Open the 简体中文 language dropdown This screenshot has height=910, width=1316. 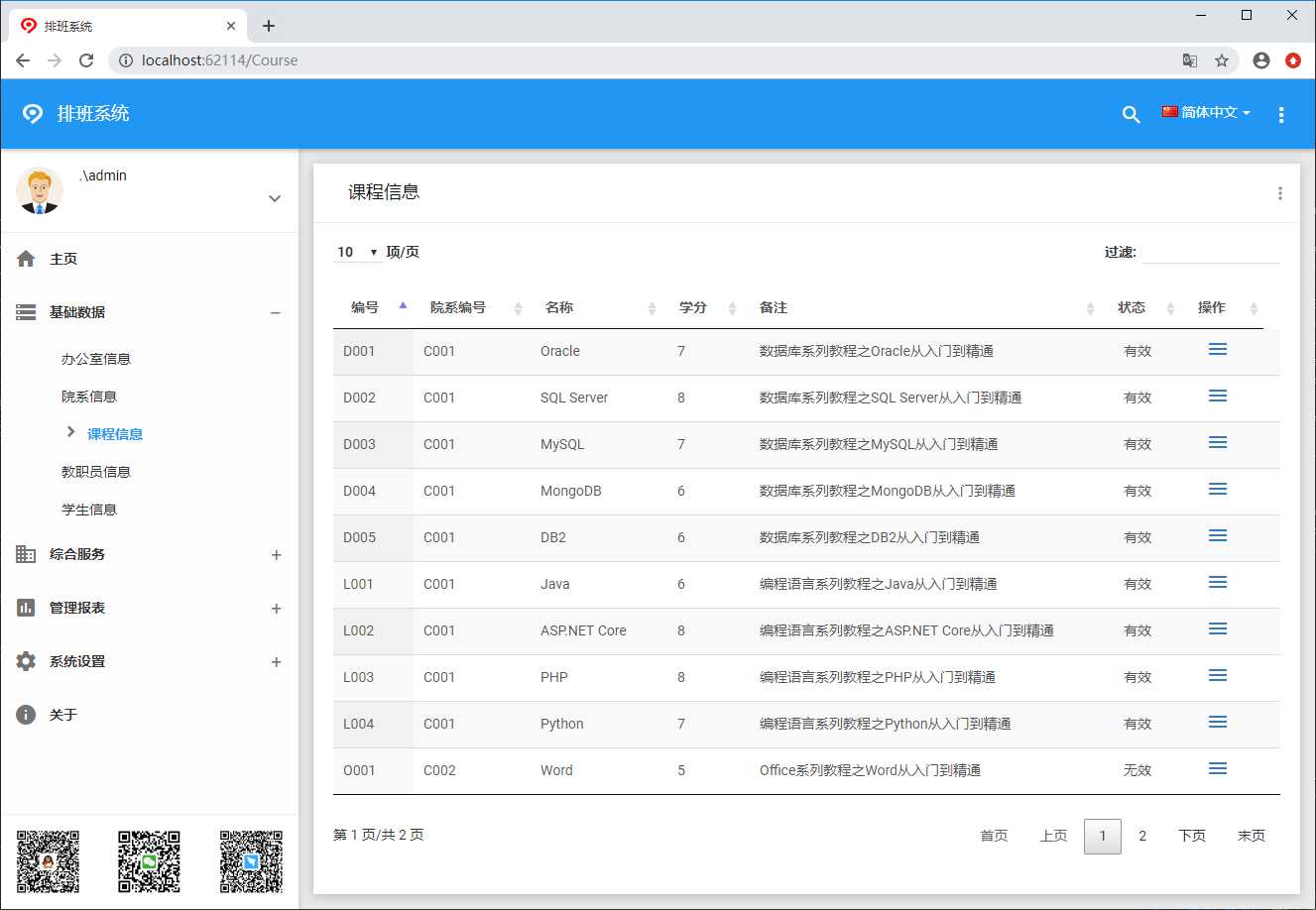[x=1206, y=113]
